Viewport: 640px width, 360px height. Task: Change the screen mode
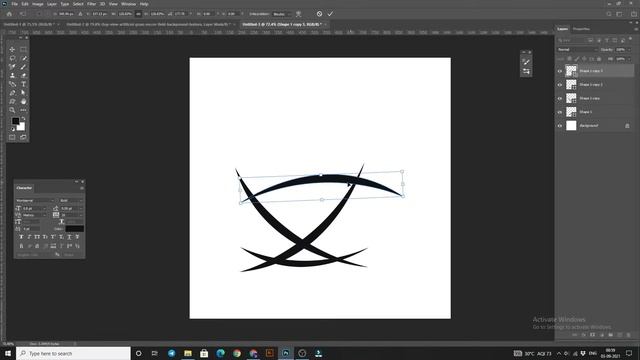pyautogui.click(x=23, y=138)
